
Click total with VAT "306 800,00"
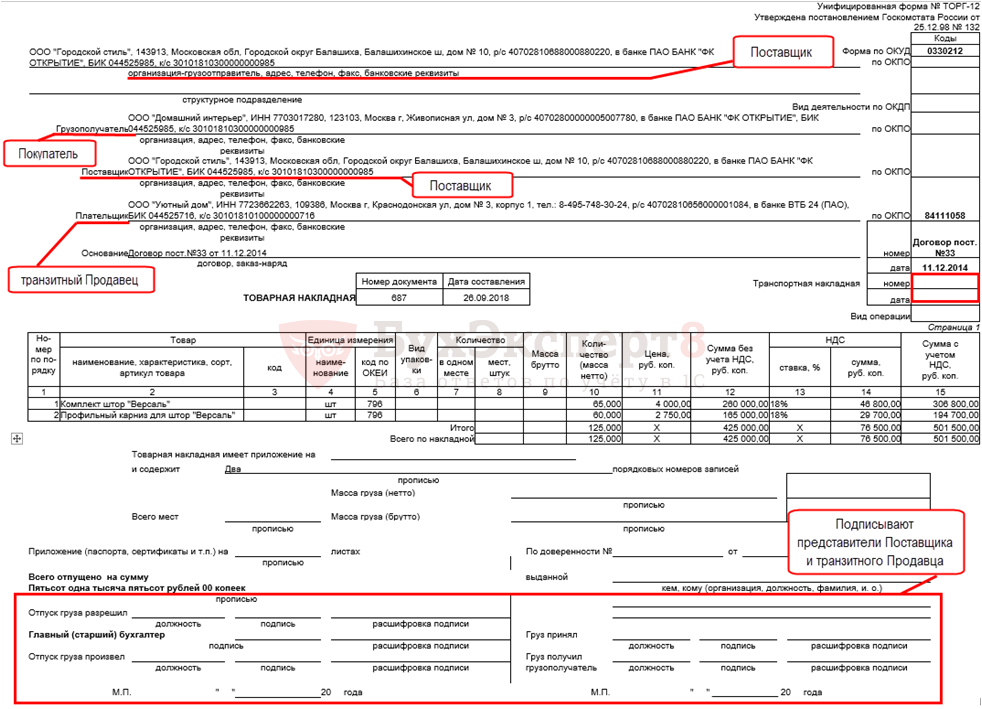(940, 404)
